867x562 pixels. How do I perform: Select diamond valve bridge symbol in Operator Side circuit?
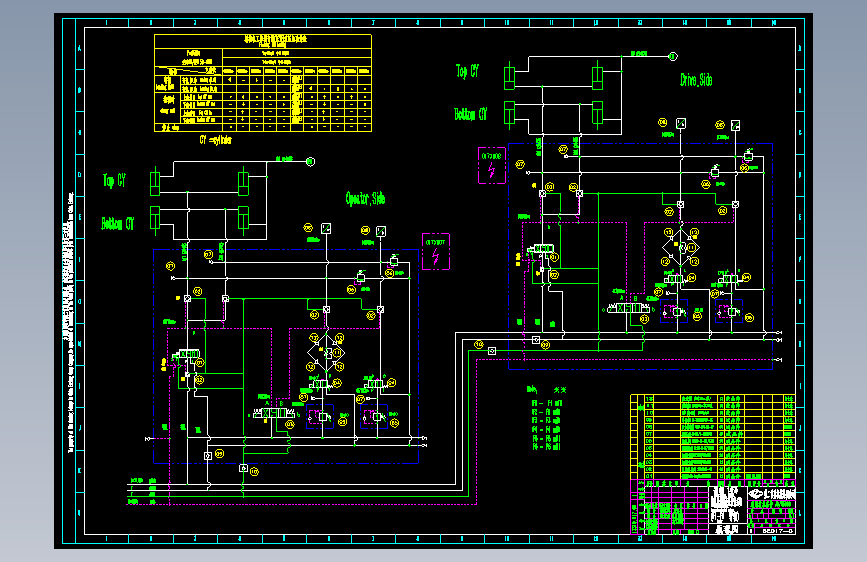(x=326, y=352)
